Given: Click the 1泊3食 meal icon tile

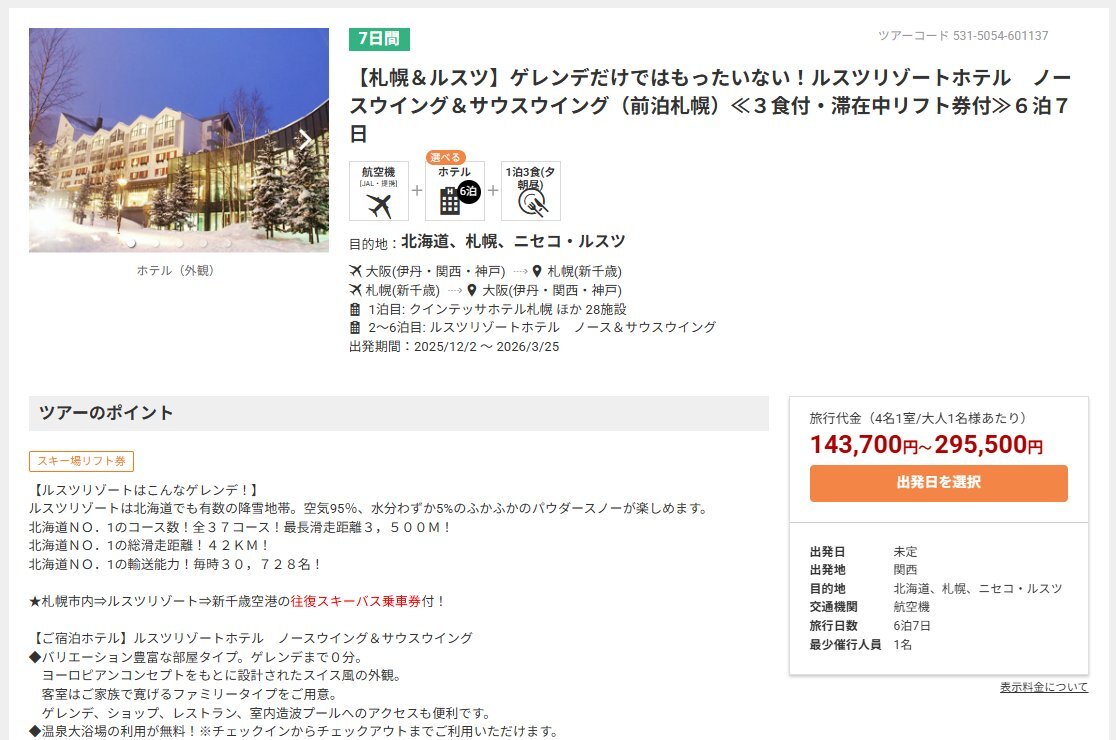Looking at the screenshot, I should point(531,191).
